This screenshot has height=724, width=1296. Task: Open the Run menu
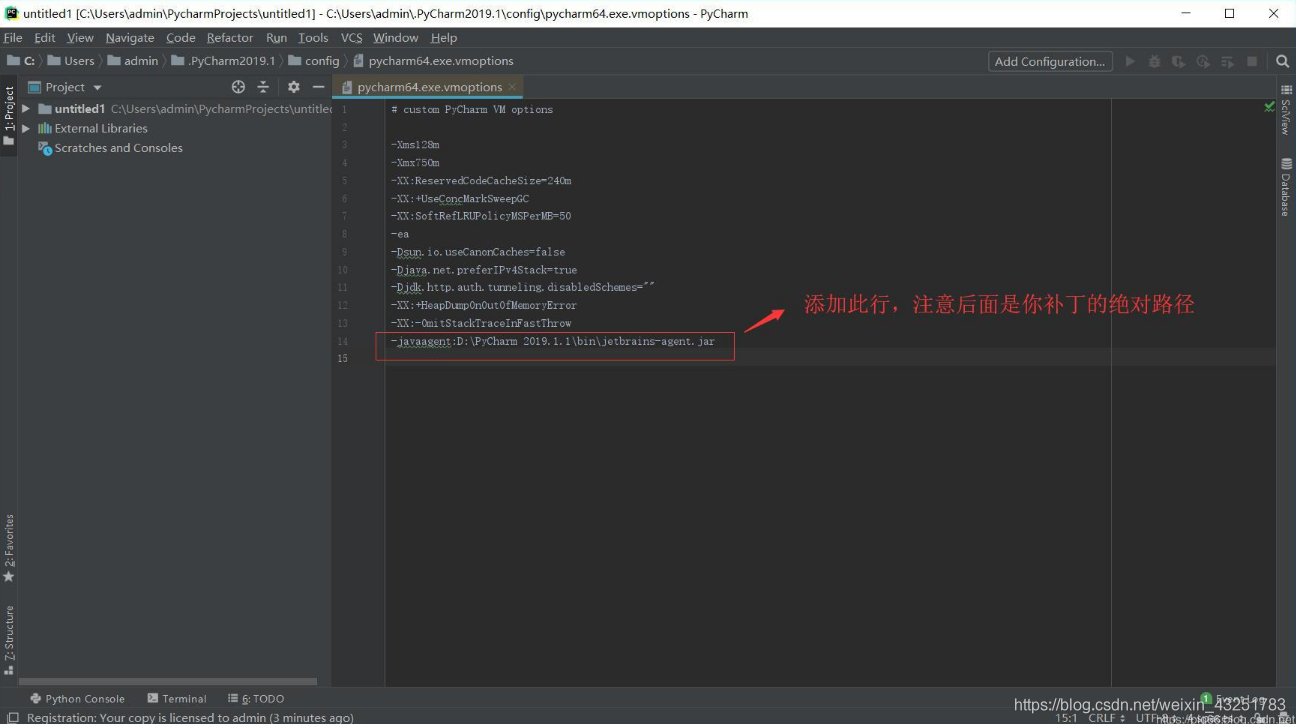277,37
